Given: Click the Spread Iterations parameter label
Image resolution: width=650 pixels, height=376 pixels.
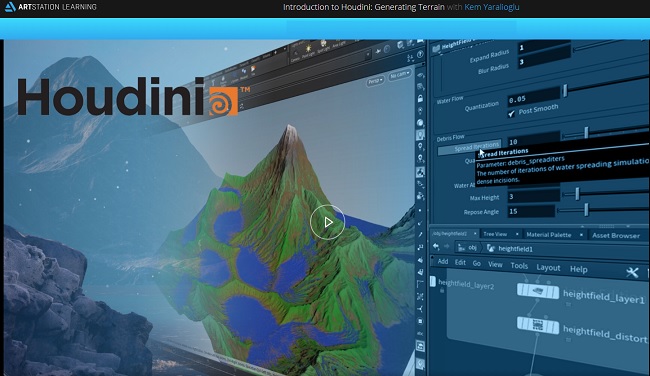Looking at the screenshot, I should tap(470, 148).
